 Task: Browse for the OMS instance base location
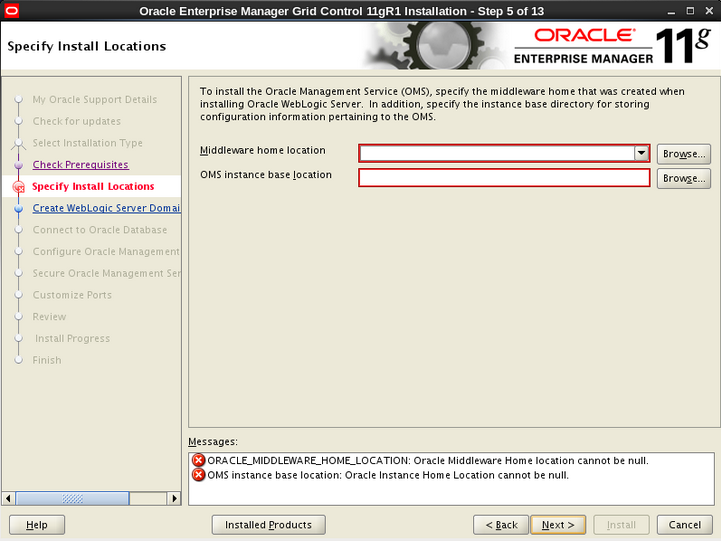point(684,178)
